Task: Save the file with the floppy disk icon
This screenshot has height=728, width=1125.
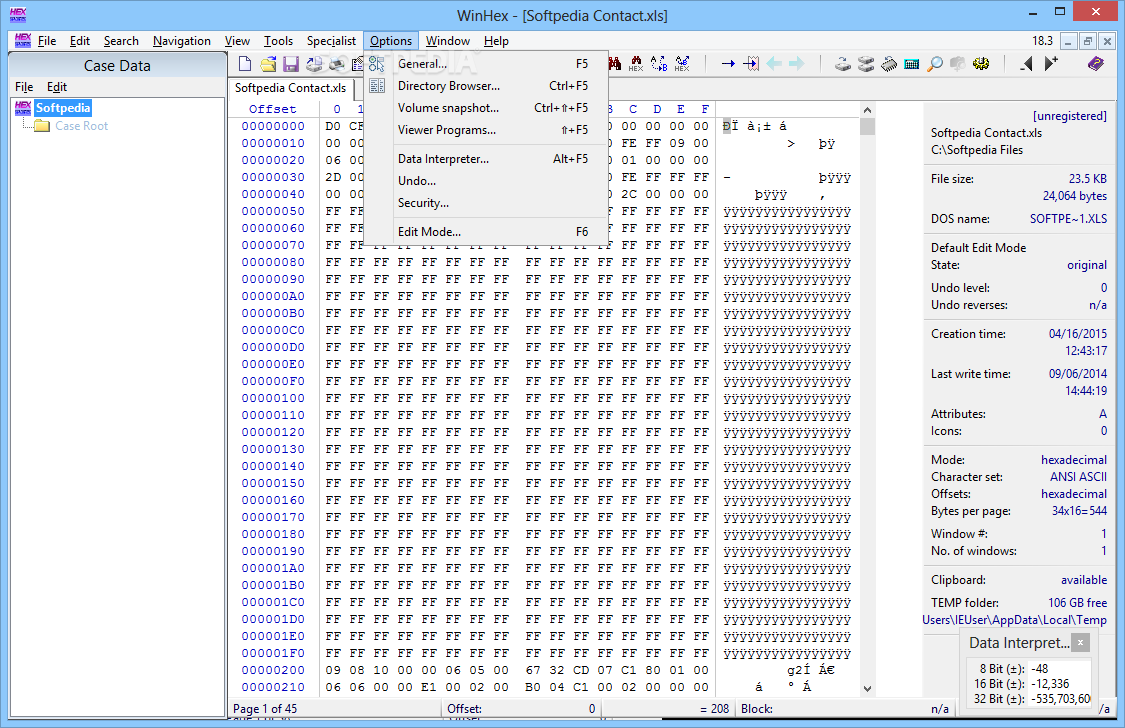Action: coord(291,64)
